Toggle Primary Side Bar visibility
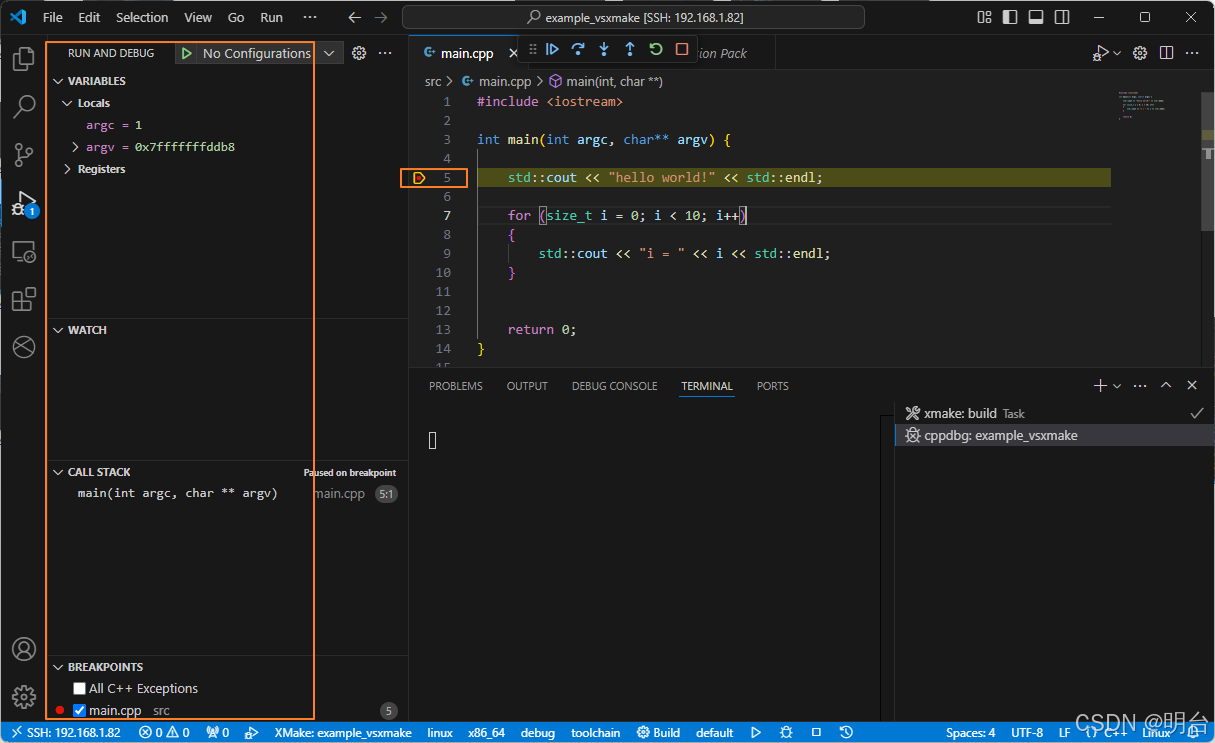The image size is (1215, 743). coord(1010,17)
